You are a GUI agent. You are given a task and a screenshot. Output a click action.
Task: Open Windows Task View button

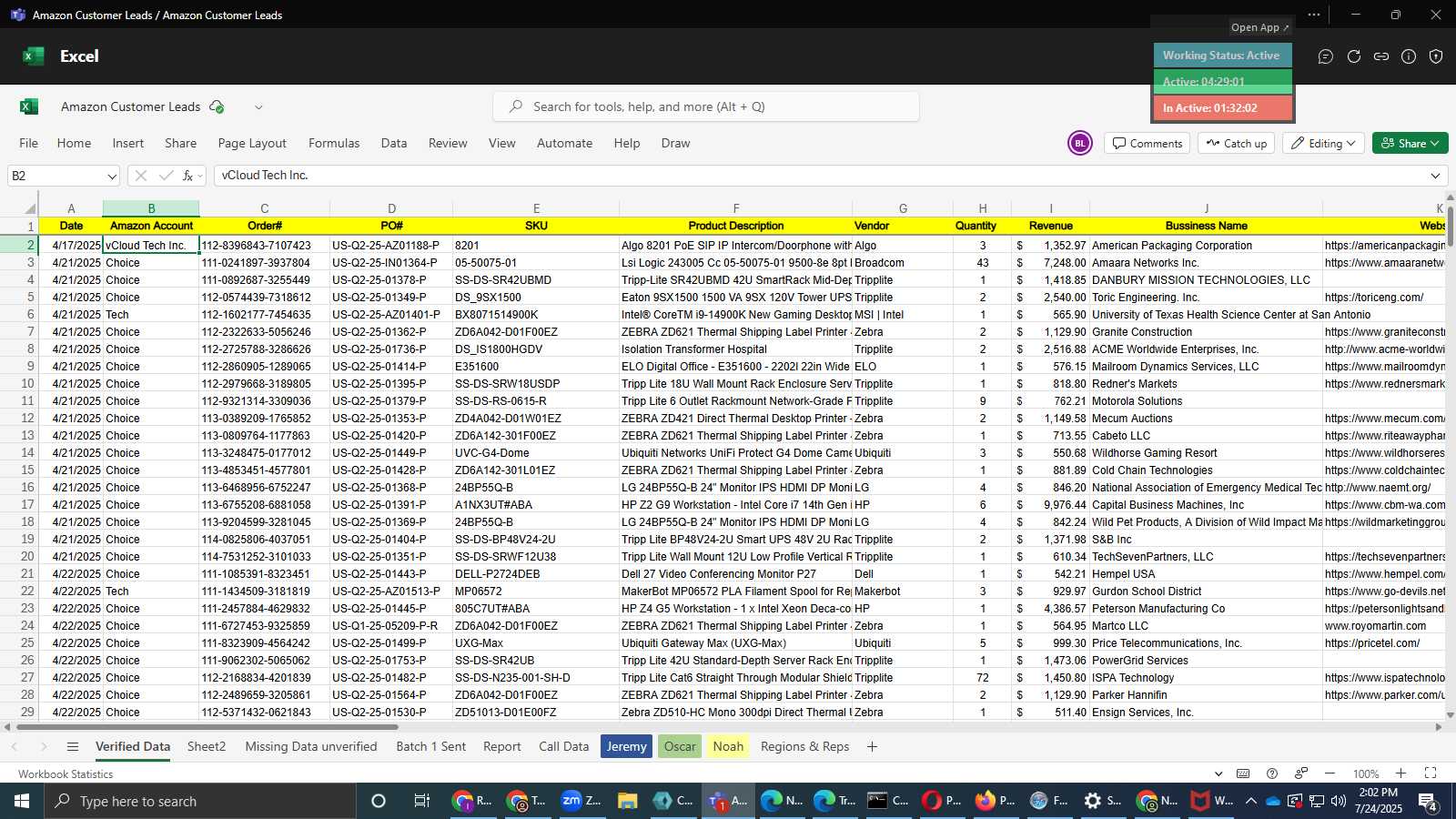pyautogui.click(x=421, y=801)
